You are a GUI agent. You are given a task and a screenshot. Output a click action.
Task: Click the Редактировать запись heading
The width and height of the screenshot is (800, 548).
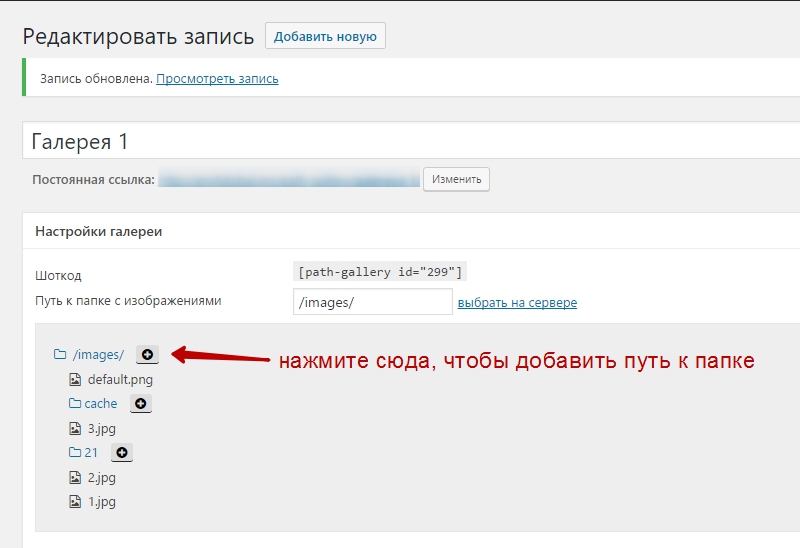point(138,37)
